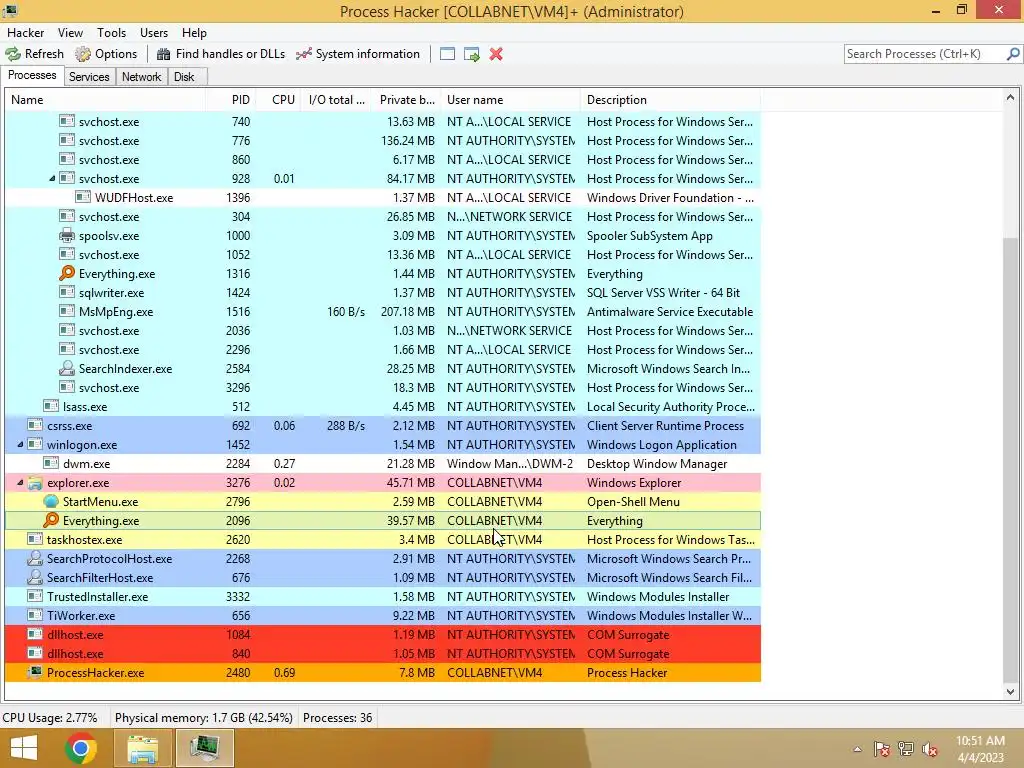Viewport: 1024px width, 768px height.
Task: Open the View menu
Action: tap(70, 33)
